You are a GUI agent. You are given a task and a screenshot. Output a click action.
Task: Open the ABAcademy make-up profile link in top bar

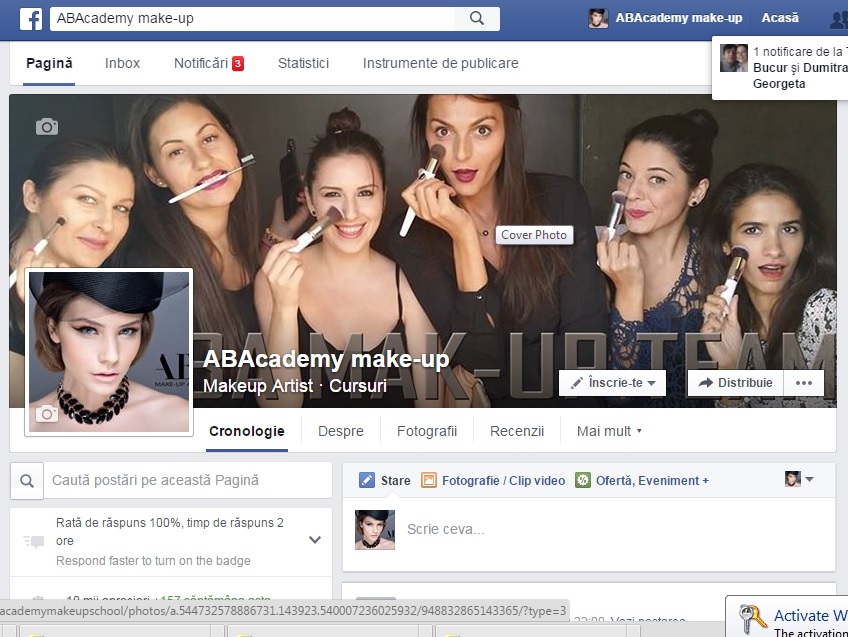[x=679, y=18]
